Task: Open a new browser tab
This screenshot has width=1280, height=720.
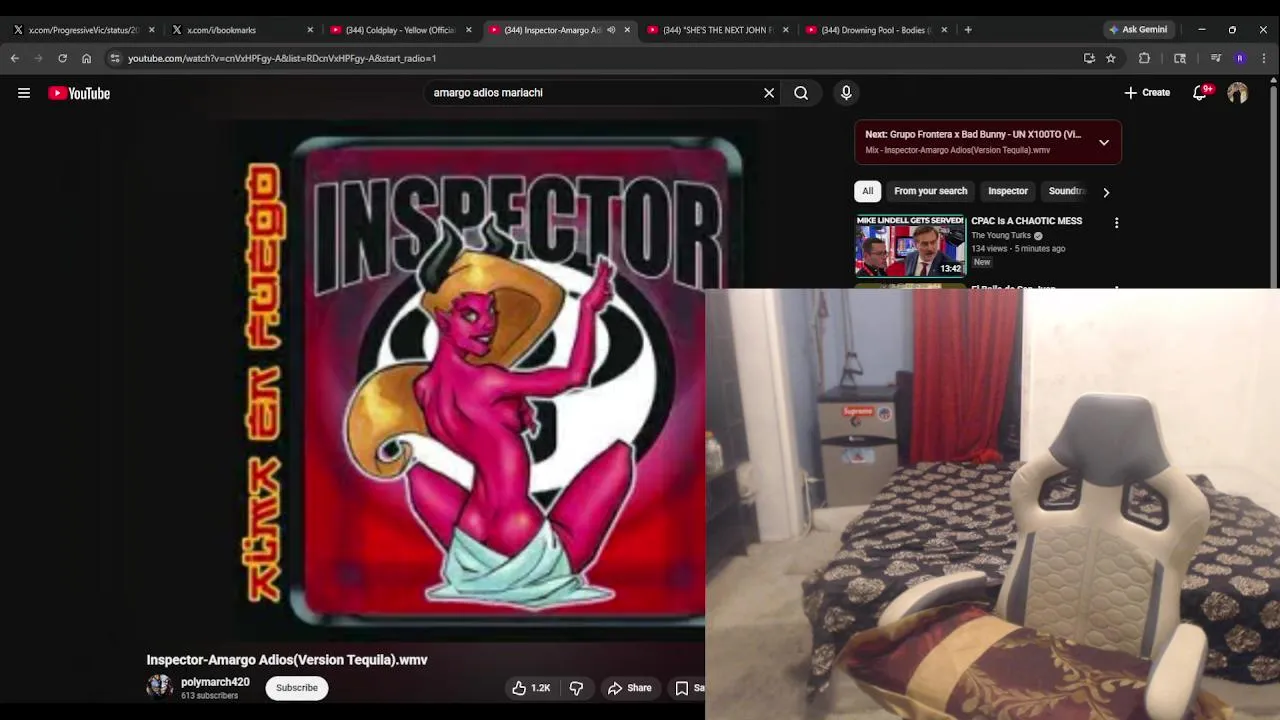Action: [x=968, y=30]
